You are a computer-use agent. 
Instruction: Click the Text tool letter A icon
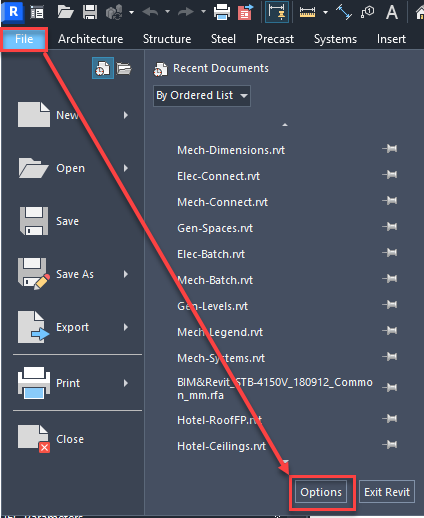tap(392, 12)
